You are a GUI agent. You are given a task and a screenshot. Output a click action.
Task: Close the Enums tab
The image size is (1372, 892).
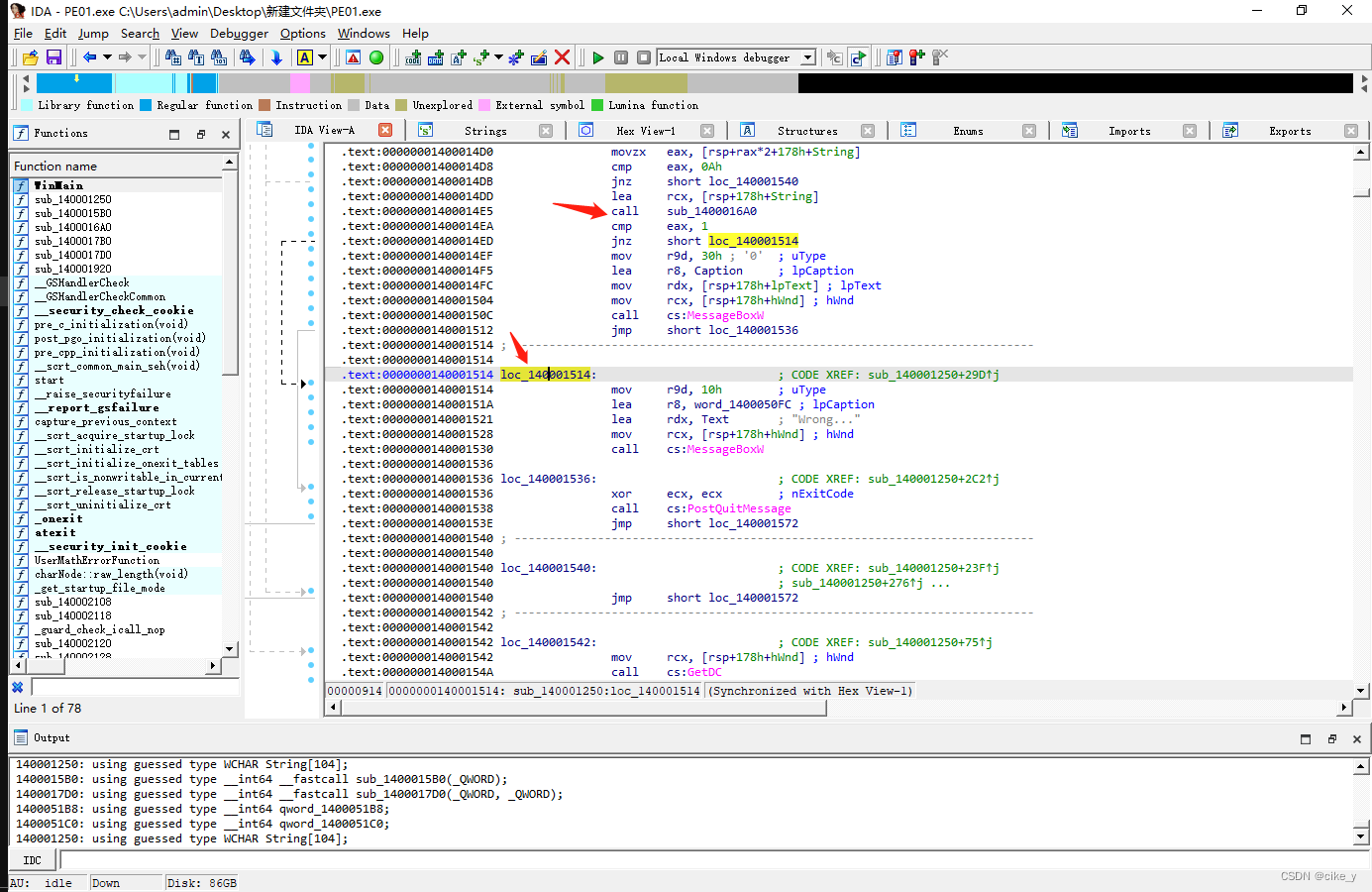[1029, 131]
